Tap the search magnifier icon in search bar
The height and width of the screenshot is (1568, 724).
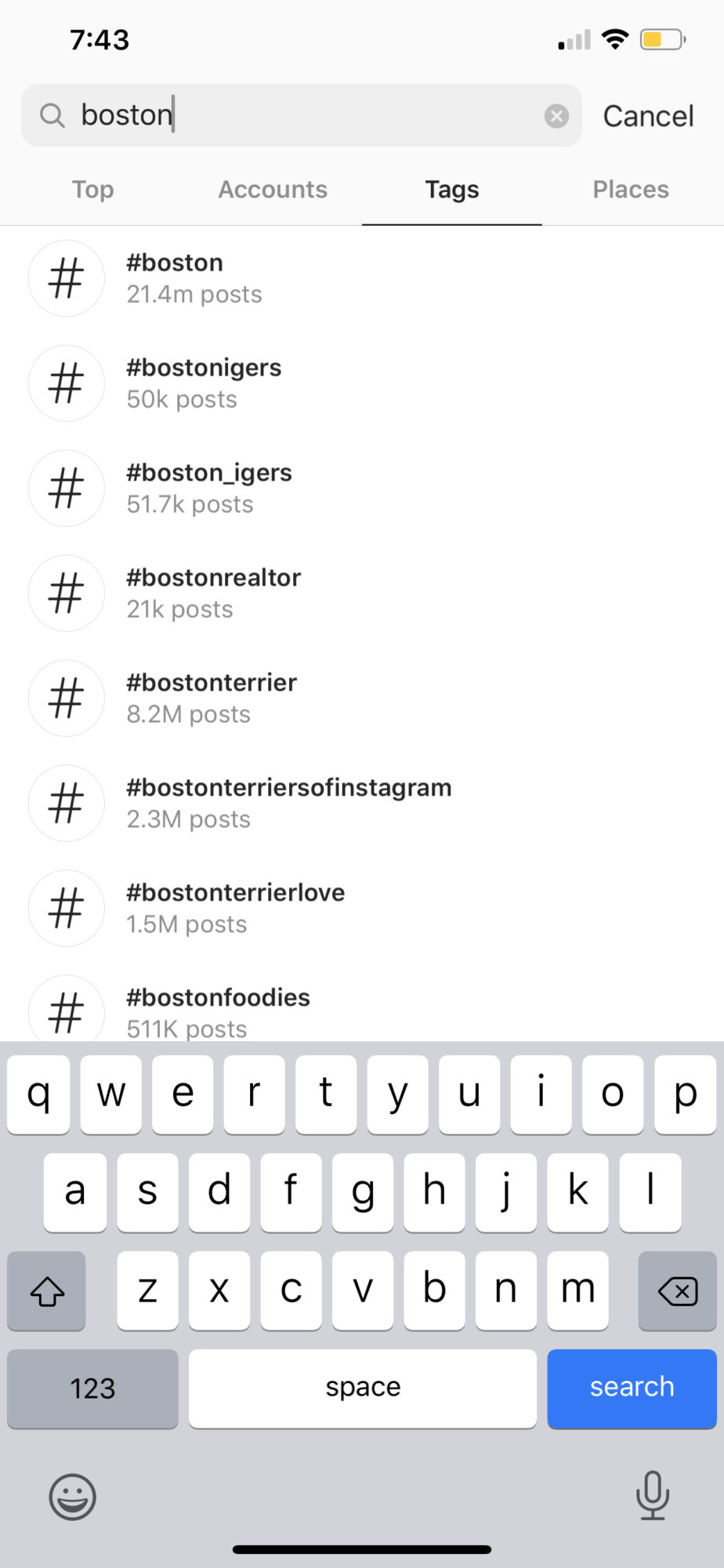(x=52, y=114)
